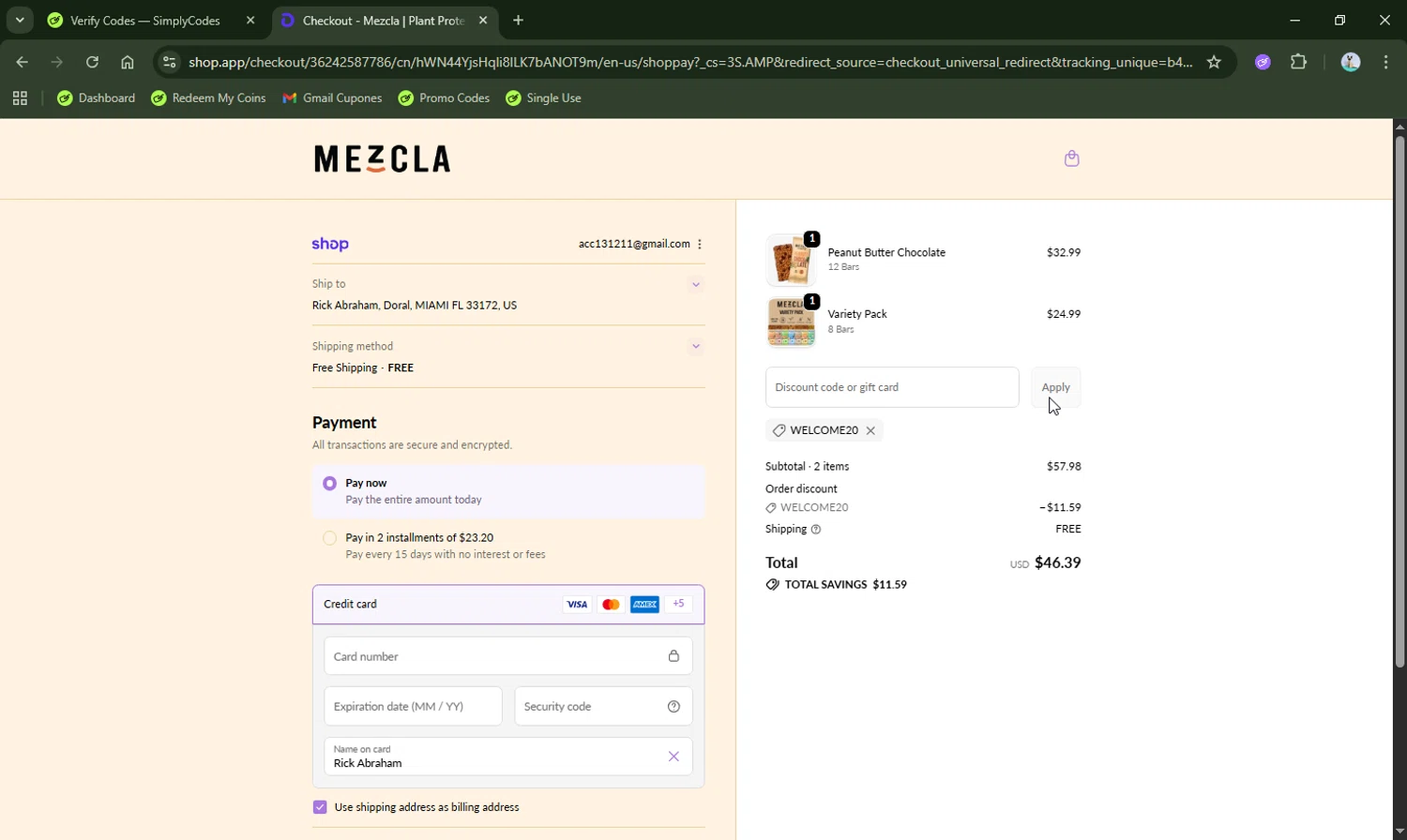Click Peanut Butter Chocolate product thumbnail
This screenshot has width=1407, height=840.
(x=791, y=260)
